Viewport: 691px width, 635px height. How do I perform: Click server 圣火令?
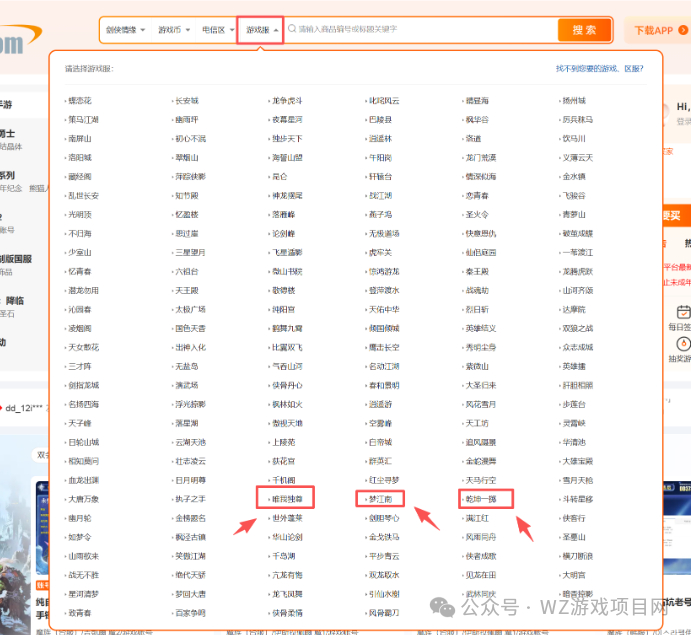pos(477,215)
